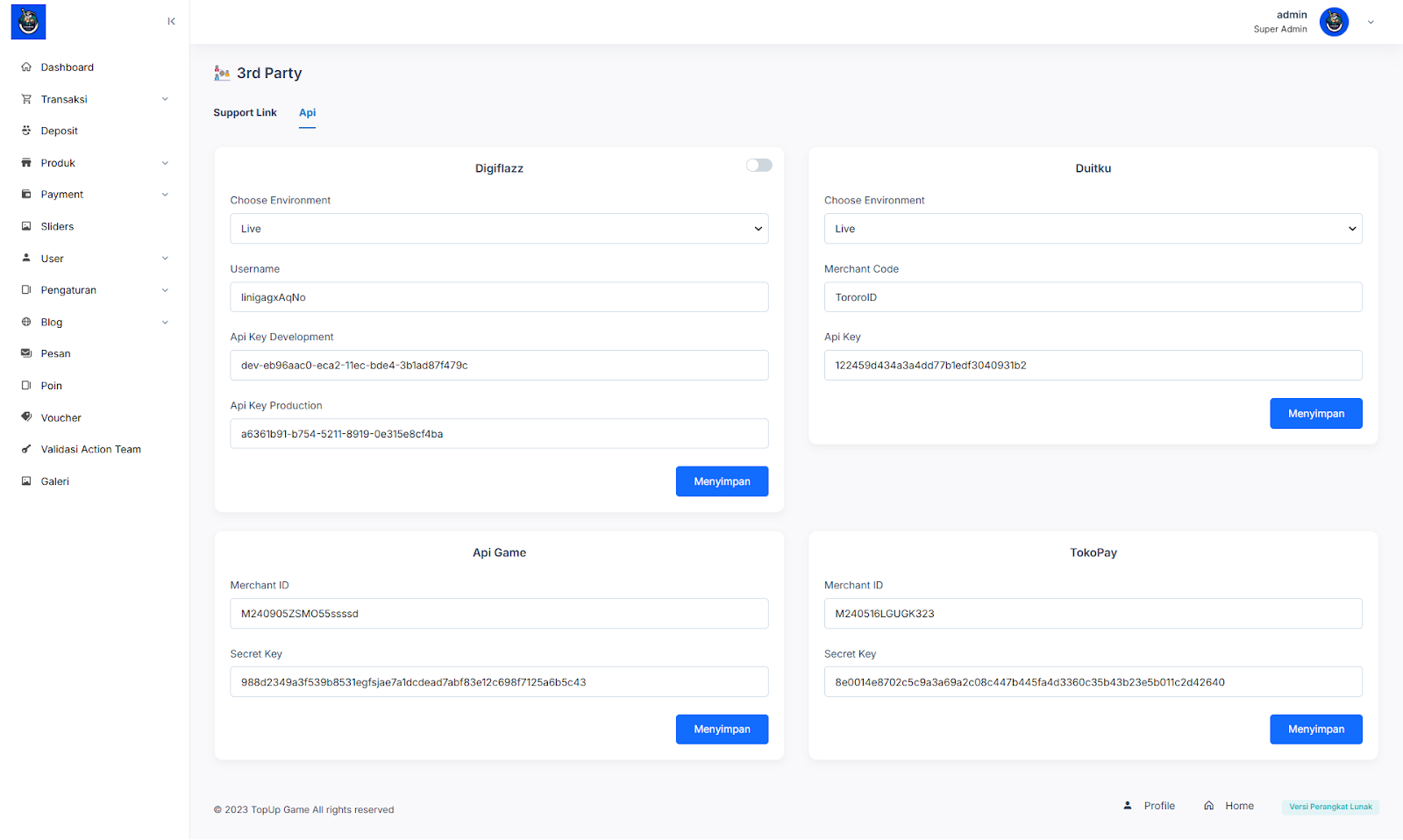
Task: Open the Digiflazz environment dropdown
Action: (499, 229)
